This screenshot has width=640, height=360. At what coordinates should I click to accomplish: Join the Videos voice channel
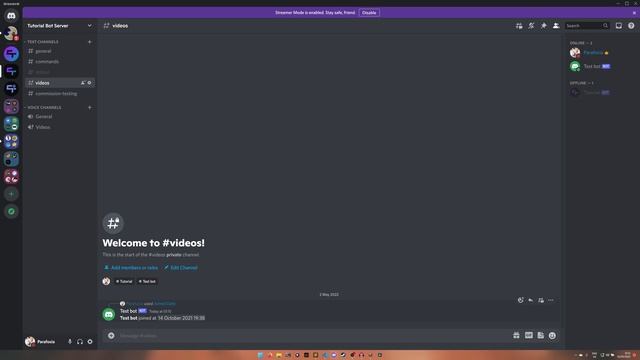[x=60, y=127]
